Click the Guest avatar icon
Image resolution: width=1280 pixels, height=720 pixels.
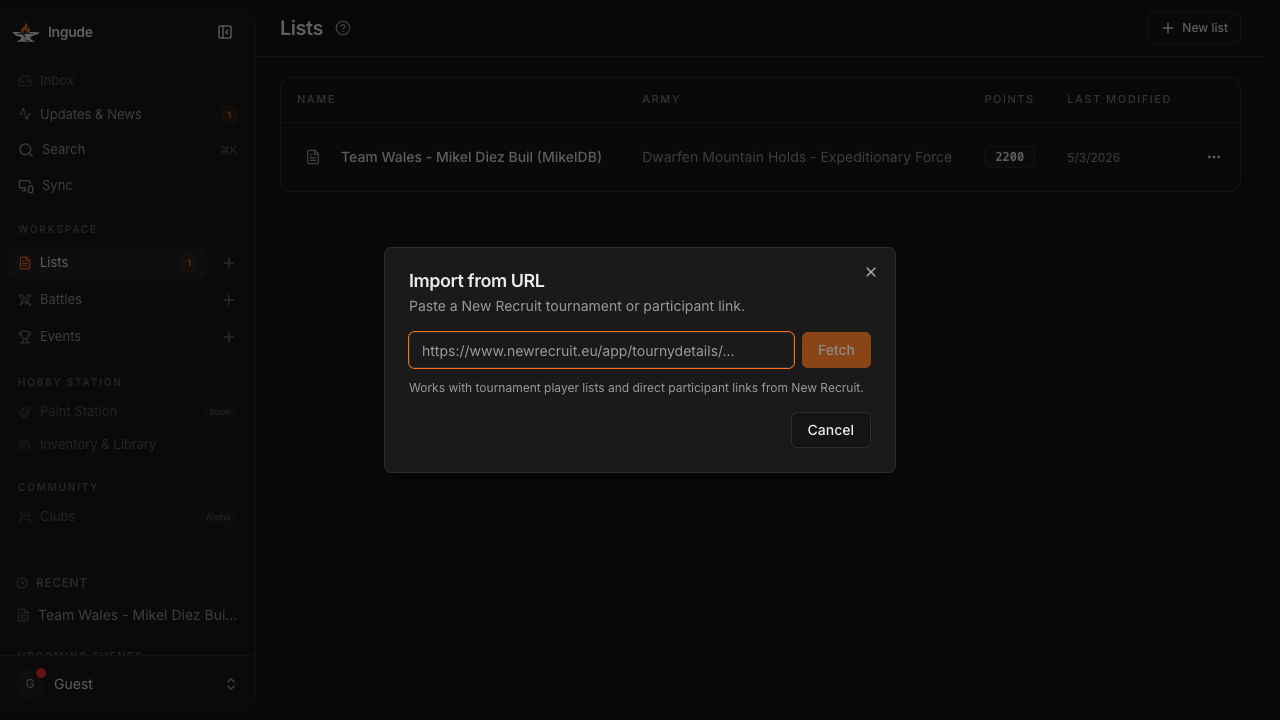(30, 684)
